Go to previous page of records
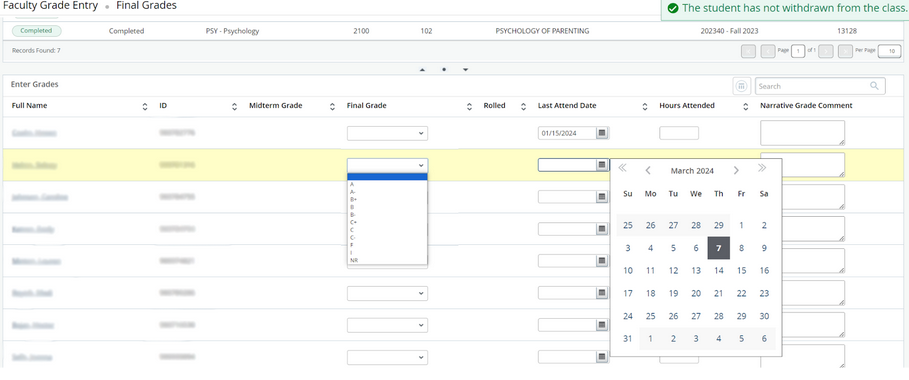The width and height of the screenshot is (909, 380). coord(768,51)
